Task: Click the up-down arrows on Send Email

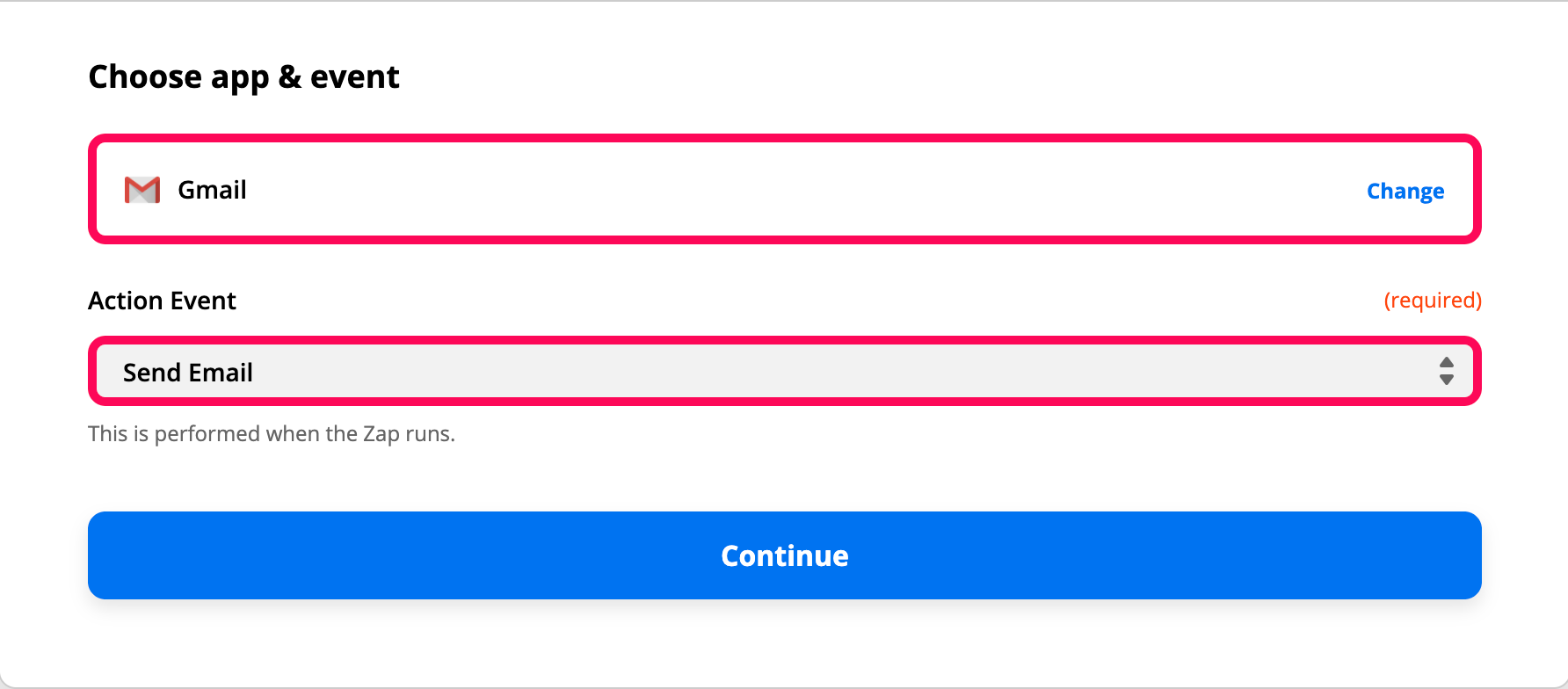Action: [1446, 371]
